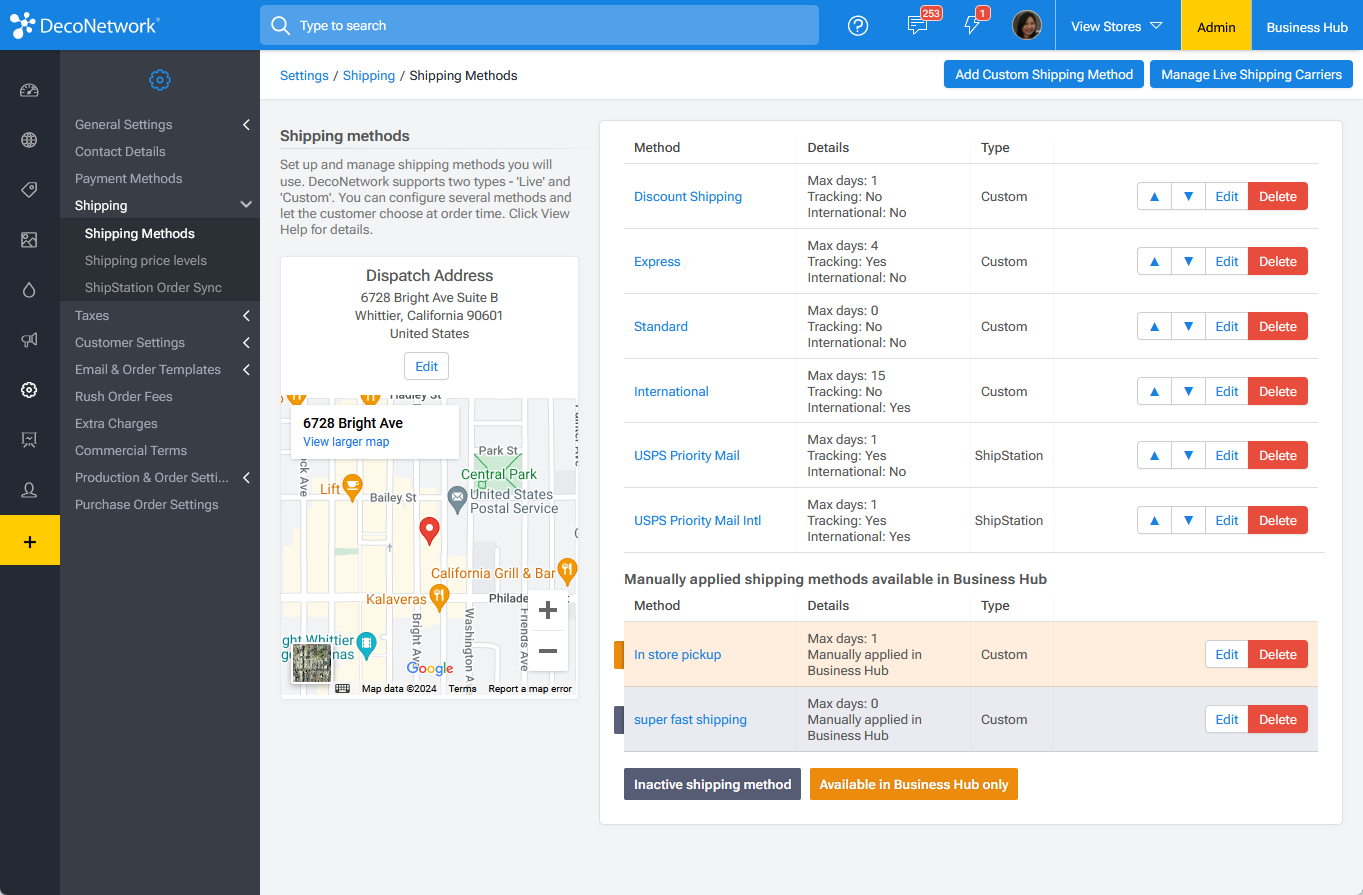Select Contact Details menu item
Image resolution: width=1363 pixels, height=895 pixels.
pos(120,152)
